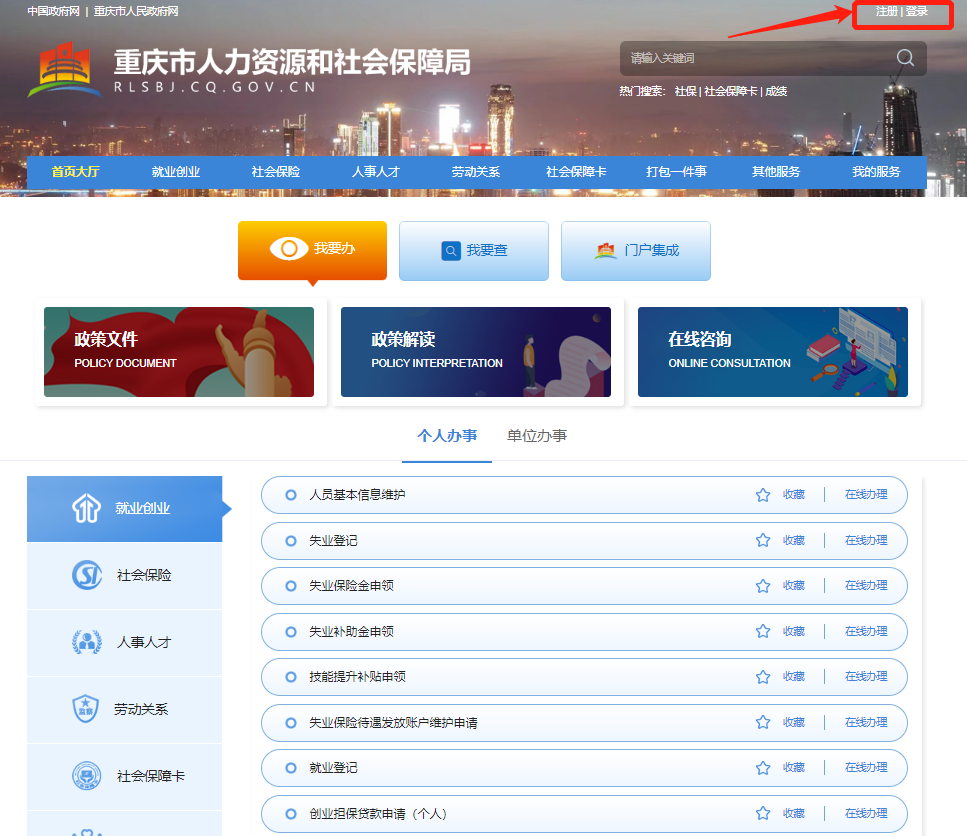Click the star icon for 失业补助金申领
The image size is (967, 836).
[x=763, y=631]
